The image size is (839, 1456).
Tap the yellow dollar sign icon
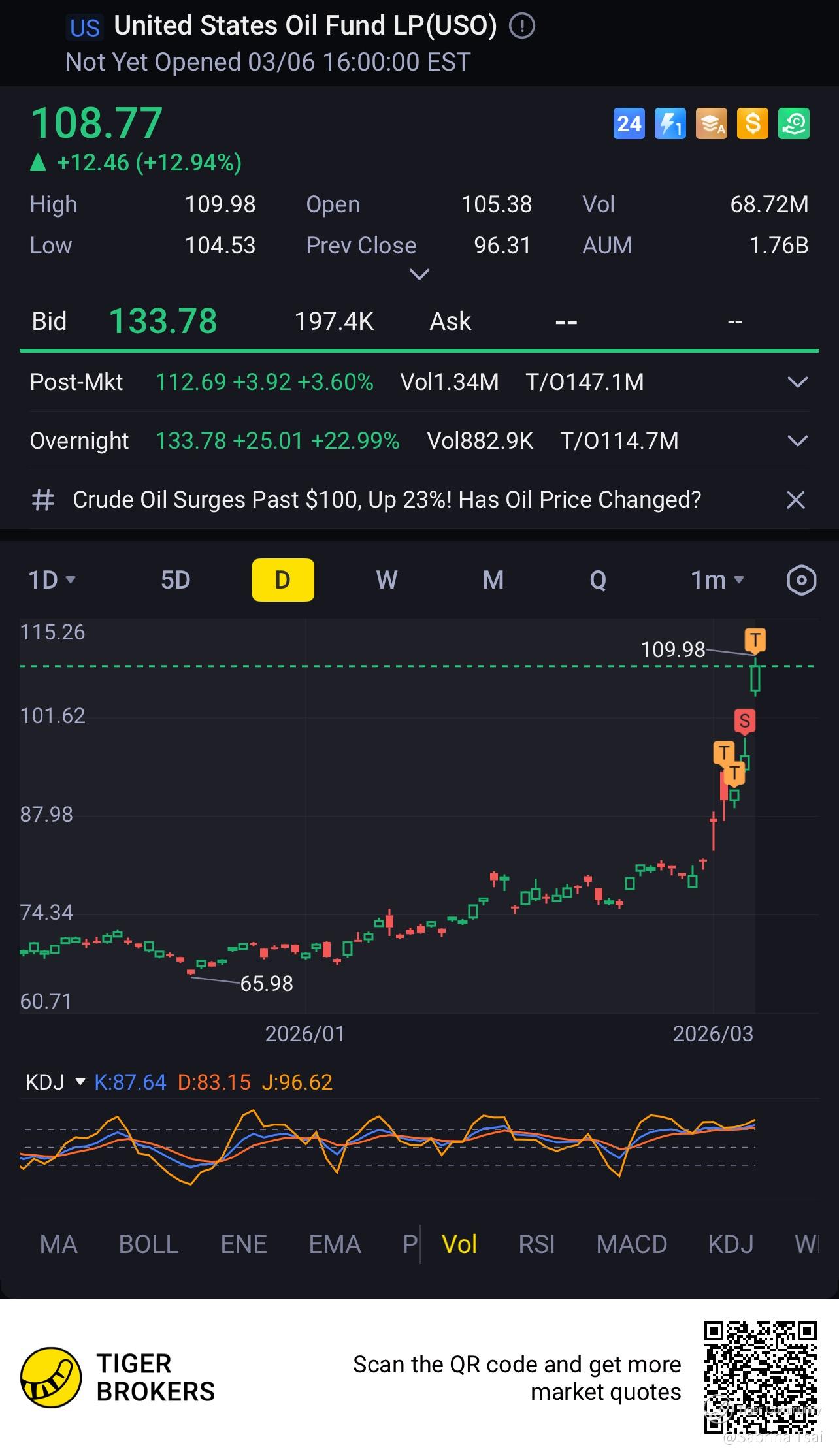point(753,123)
